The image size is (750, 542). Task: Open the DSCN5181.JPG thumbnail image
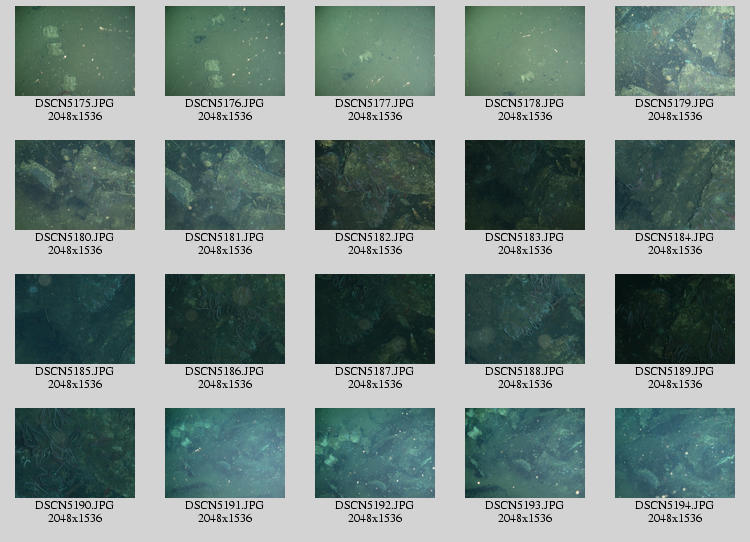click(225, 185)
